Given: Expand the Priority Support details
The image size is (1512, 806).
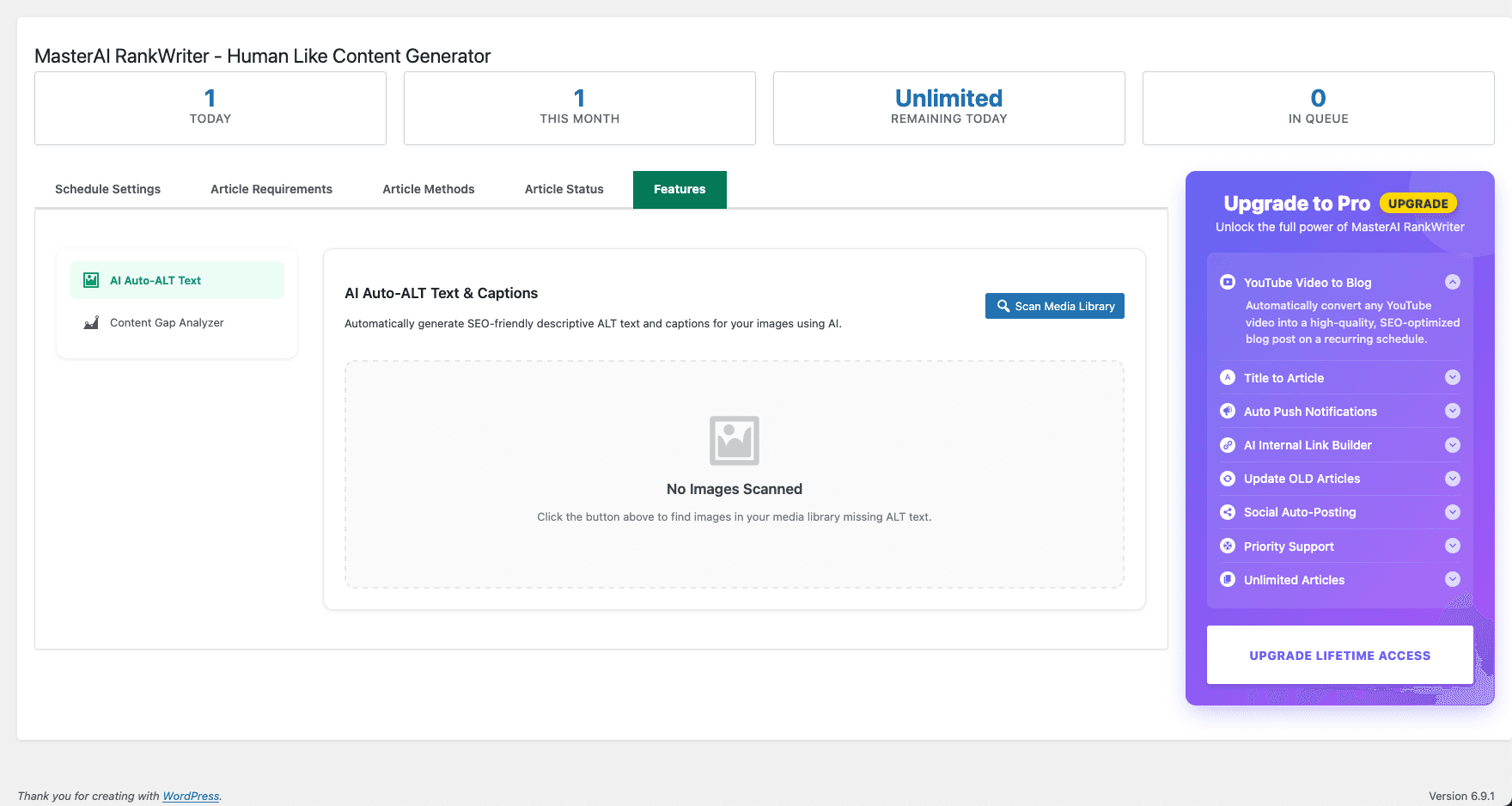Looking at the screenshot, I should [x=1453, y=546].
